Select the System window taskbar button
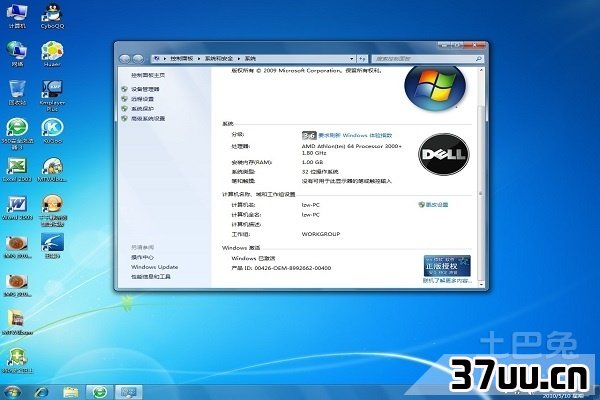The width and height of the screenshot is (600, 400). pyautogui.click(x=129, y=392)
